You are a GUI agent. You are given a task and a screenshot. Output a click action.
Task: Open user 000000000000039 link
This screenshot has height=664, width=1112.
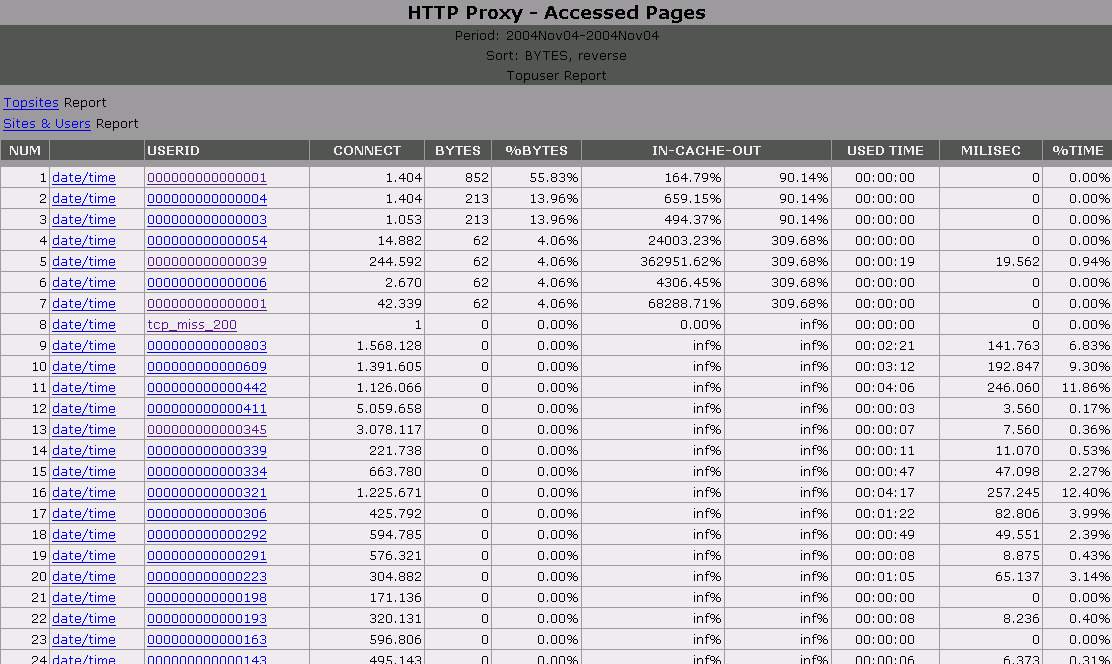[207, 262]
